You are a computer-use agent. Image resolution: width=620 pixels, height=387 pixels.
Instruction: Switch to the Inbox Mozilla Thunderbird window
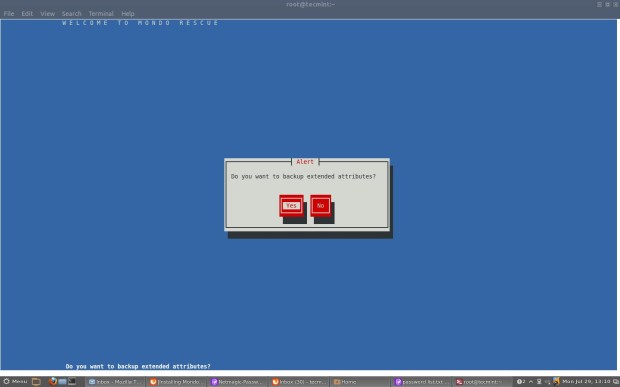tap(115, 382)
